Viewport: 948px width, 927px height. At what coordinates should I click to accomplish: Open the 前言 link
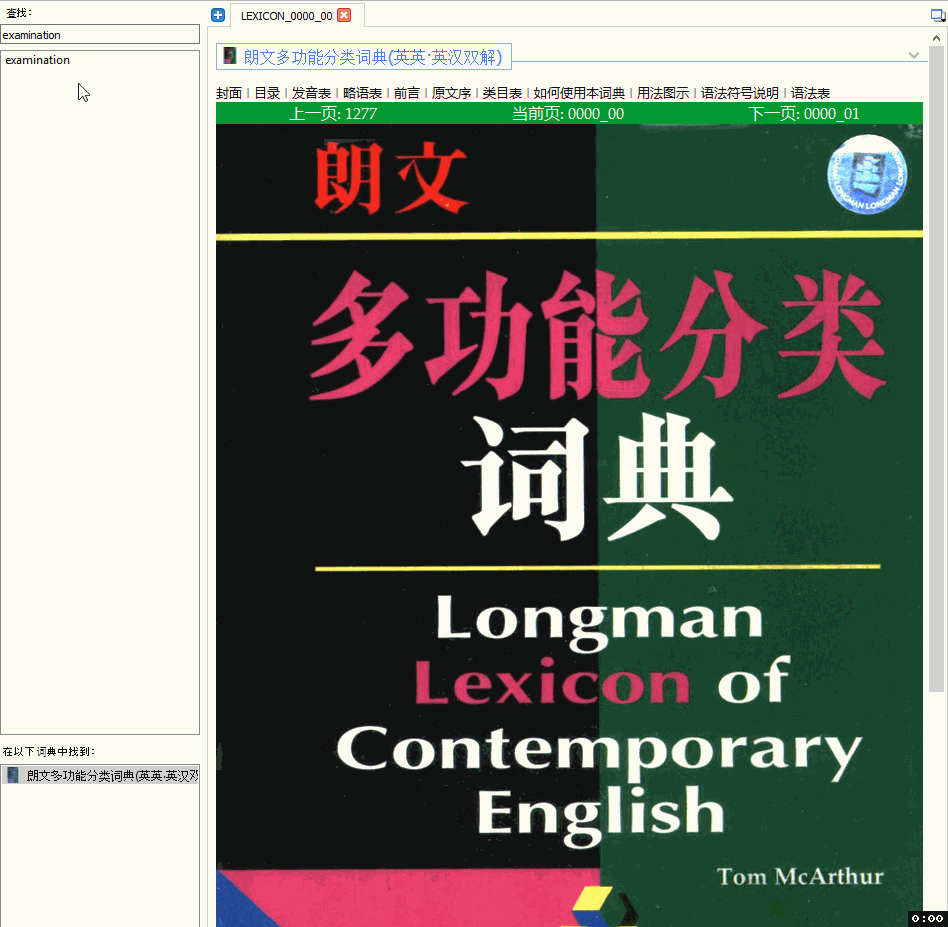[x=406, y=93]
